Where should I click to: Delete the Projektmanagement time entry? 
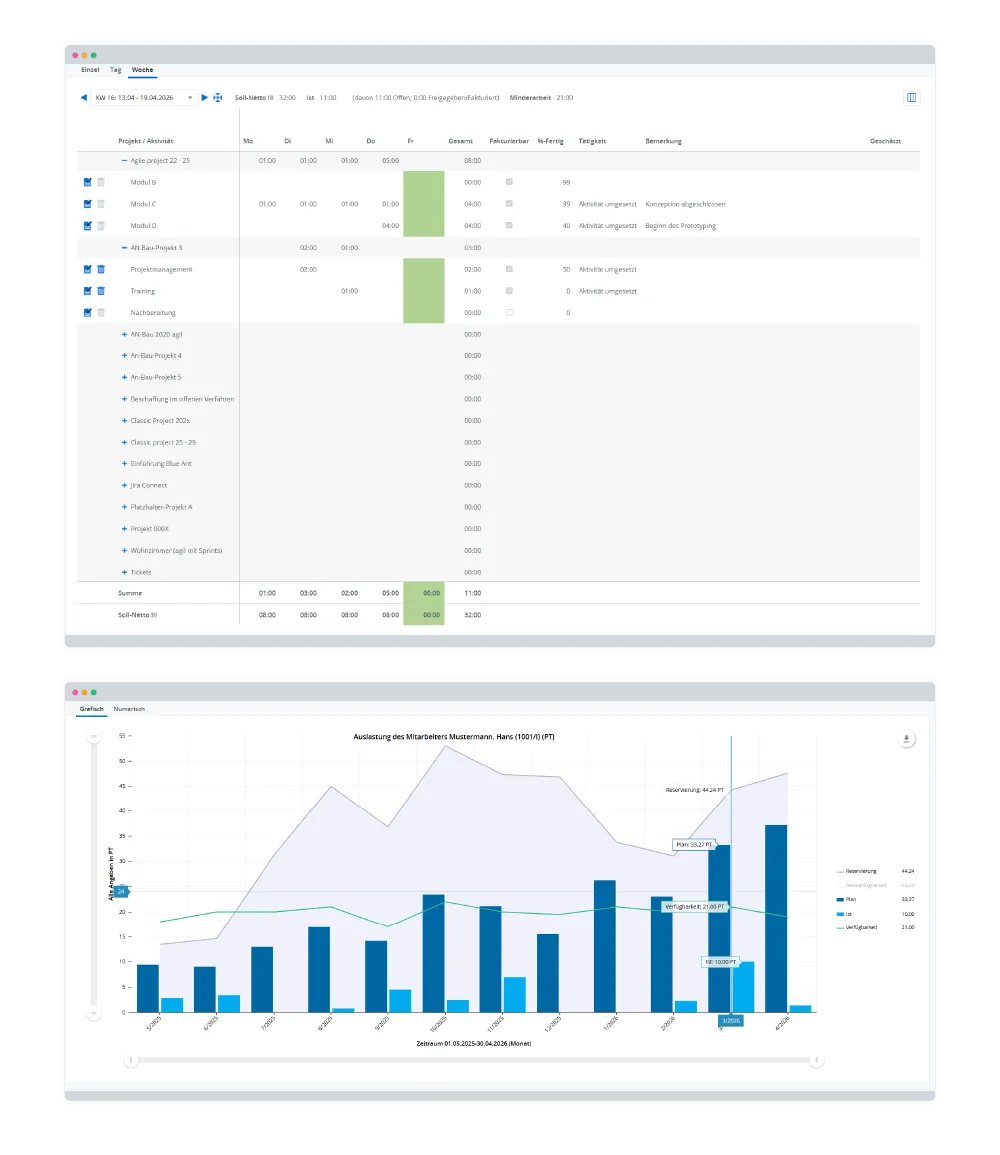point(101,269)
